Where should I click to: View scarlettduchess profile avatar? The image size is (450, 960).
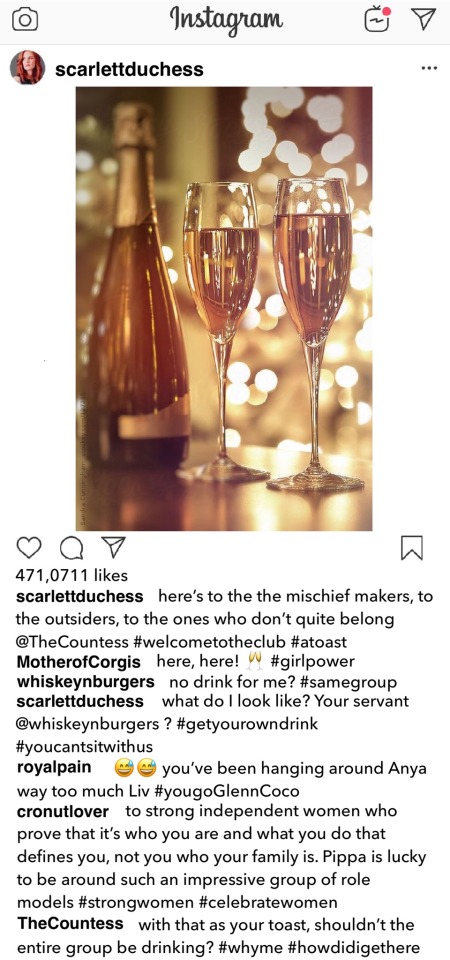(27, 67)
